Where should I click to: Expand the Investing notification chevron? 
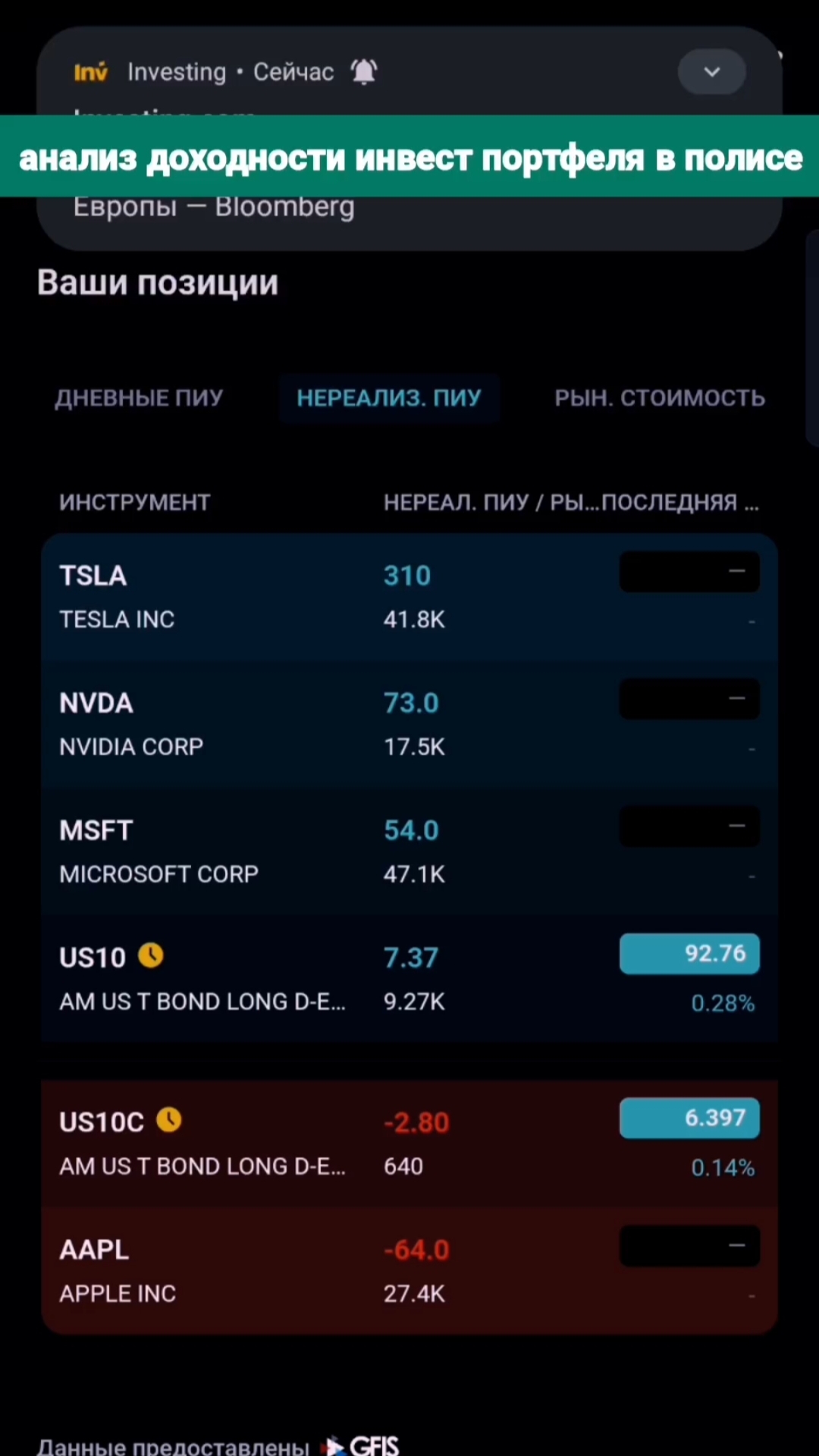711,72
